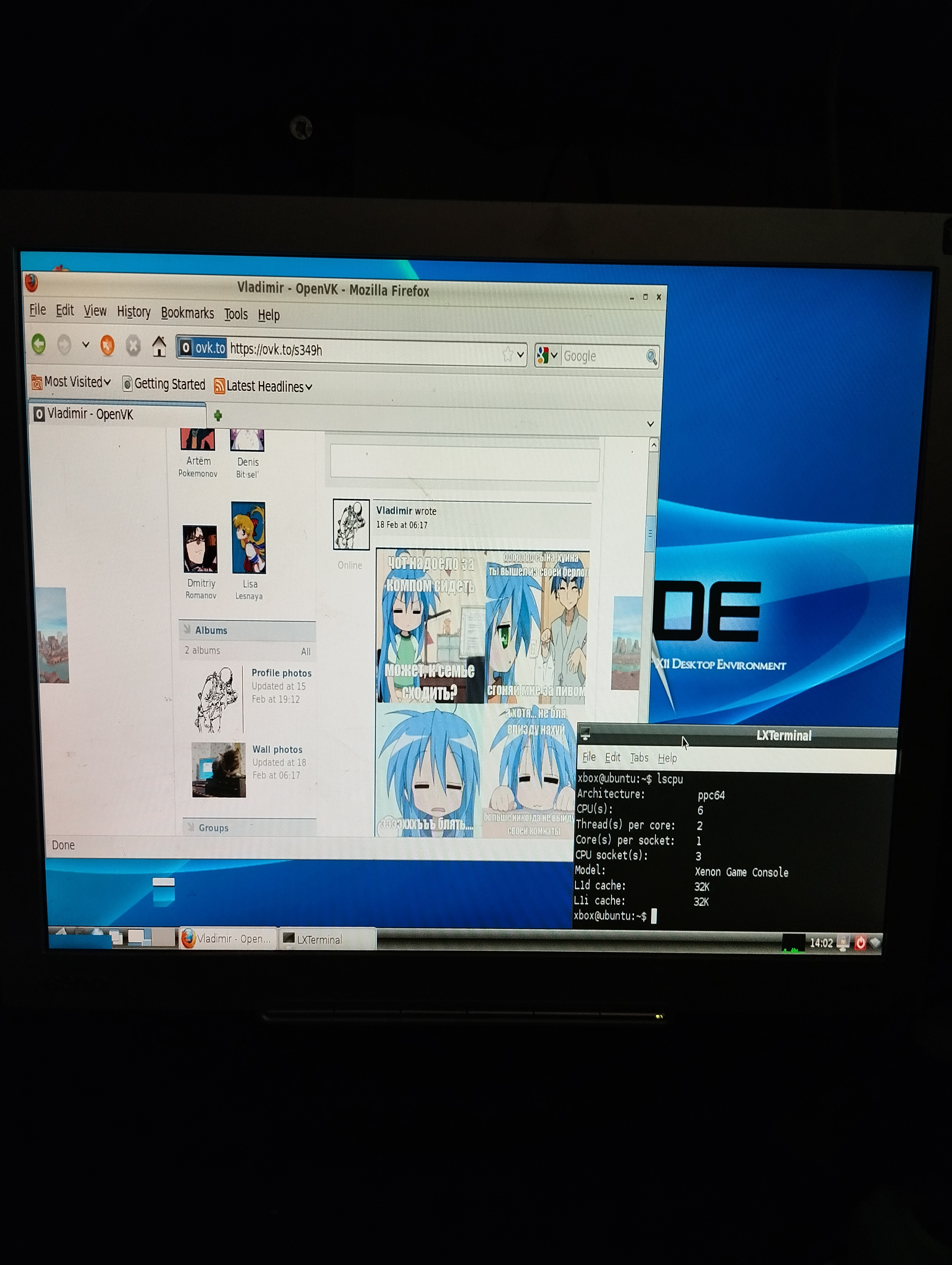Click the orange Reload page icon
952x1265 pixels.
[108, 345]
